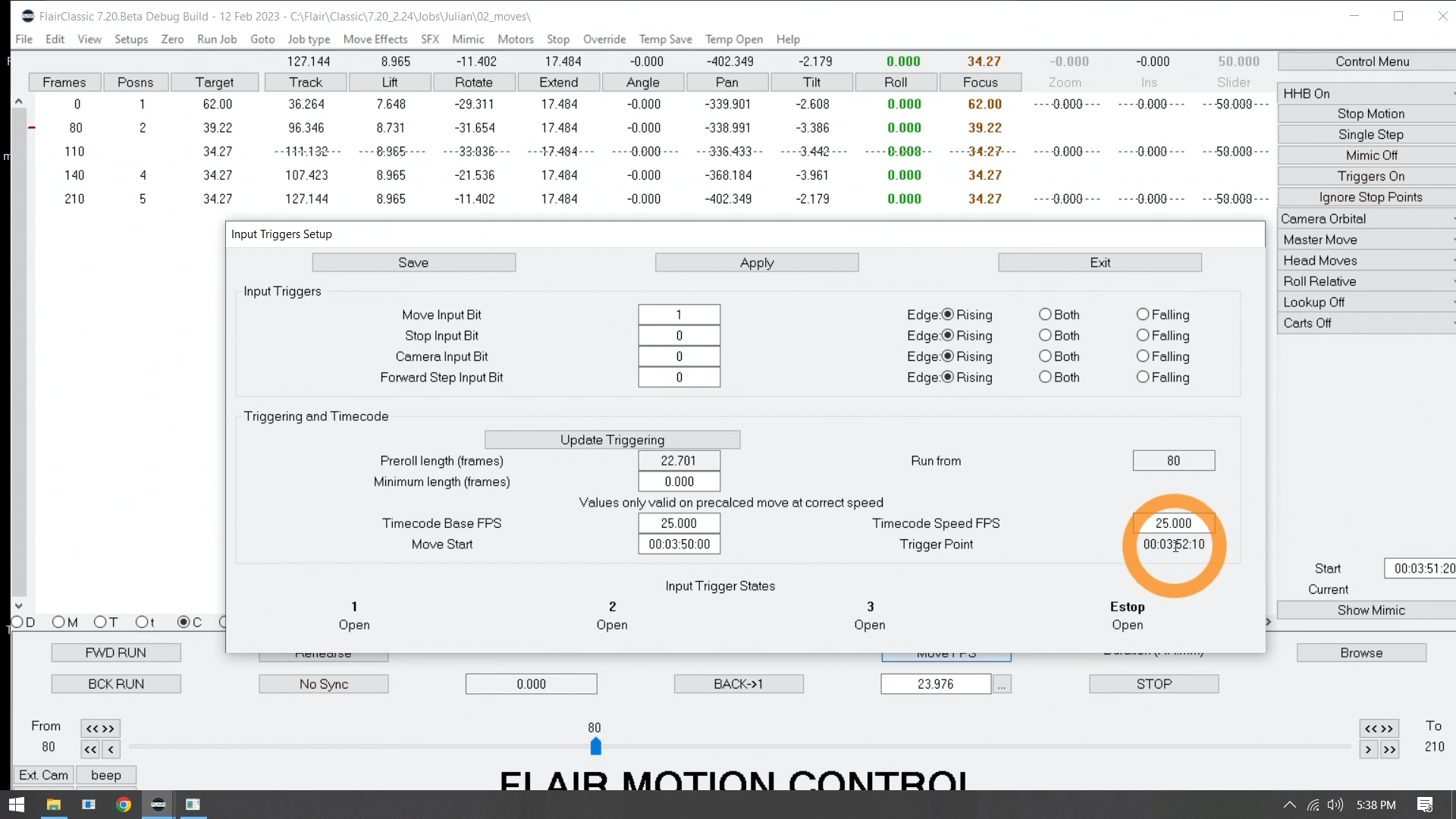Select Both edges for Move Input Bit
Viewport: 1456px width, 819px height.
1045,315
